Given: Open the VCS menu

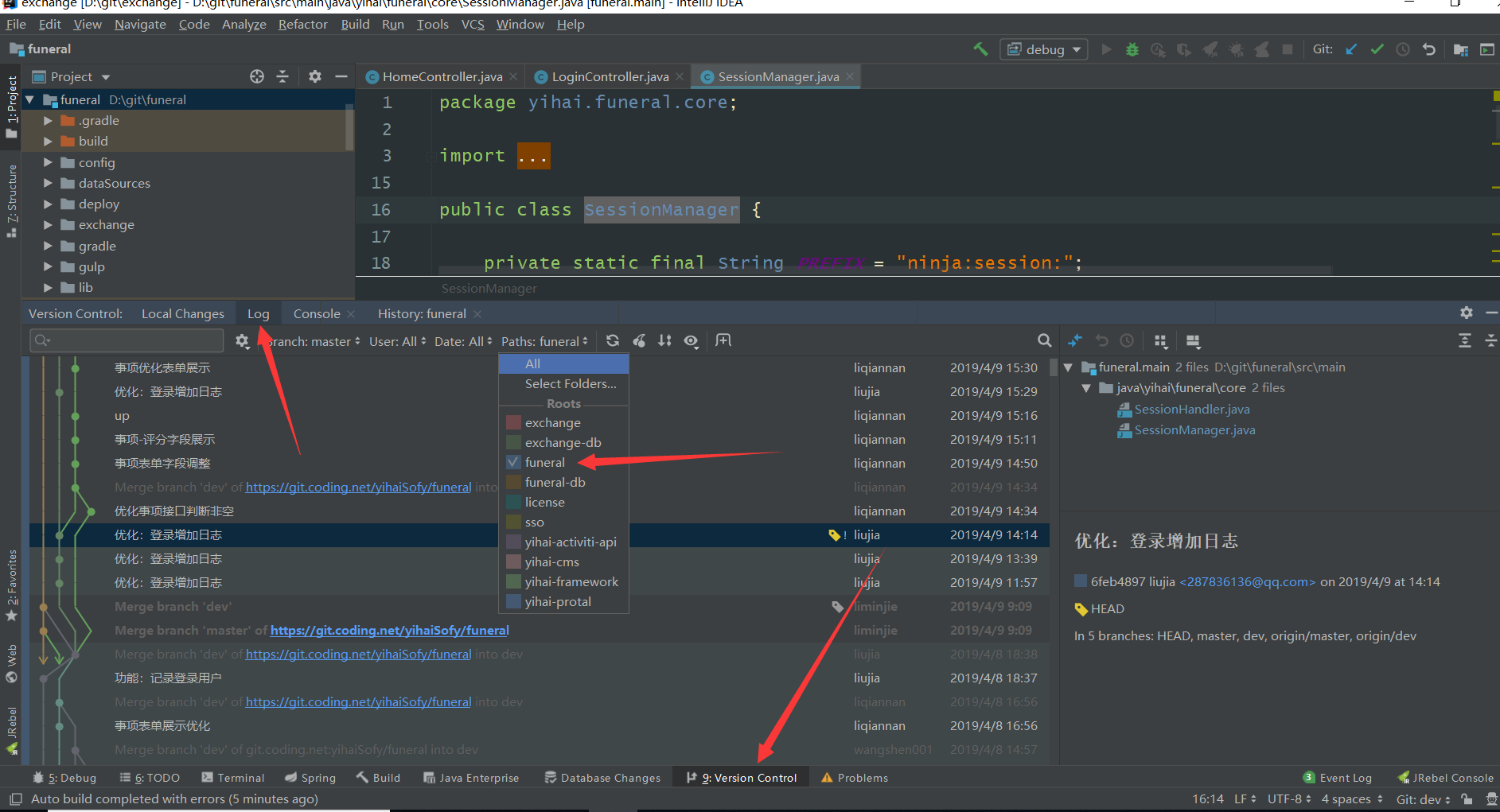Looking at the screenshot, I should click(473, 24).
